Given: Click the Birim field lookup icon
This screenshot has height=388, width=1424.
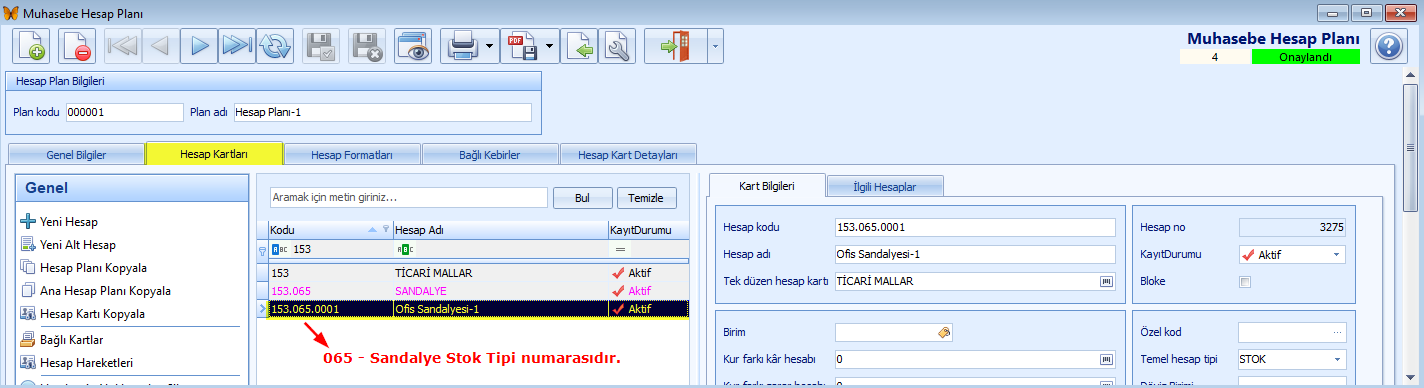Looking at the screenshot, I should 944,332.
